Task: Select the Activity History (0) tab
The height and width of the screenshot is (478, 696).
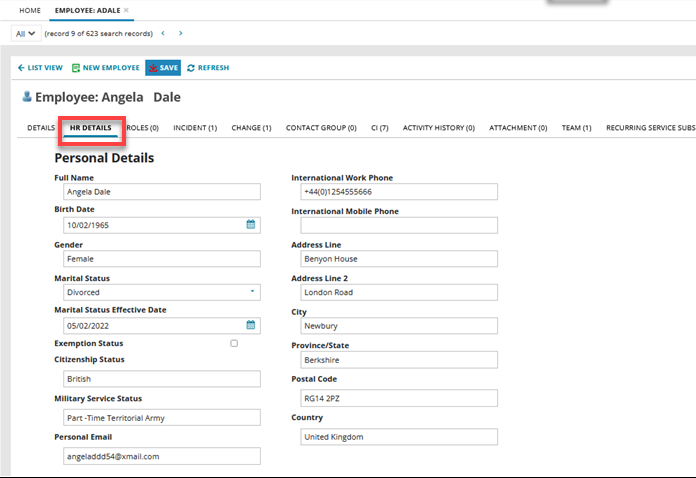Action: 438,128
